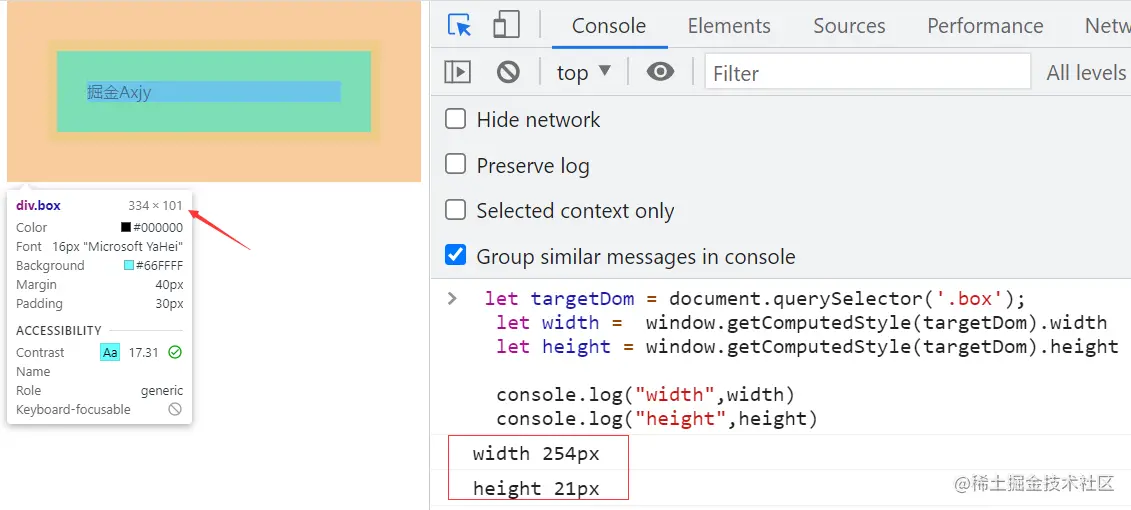Open the partly visible Network tab
The image size is (1131, 510).
[x=1107, y=26]
